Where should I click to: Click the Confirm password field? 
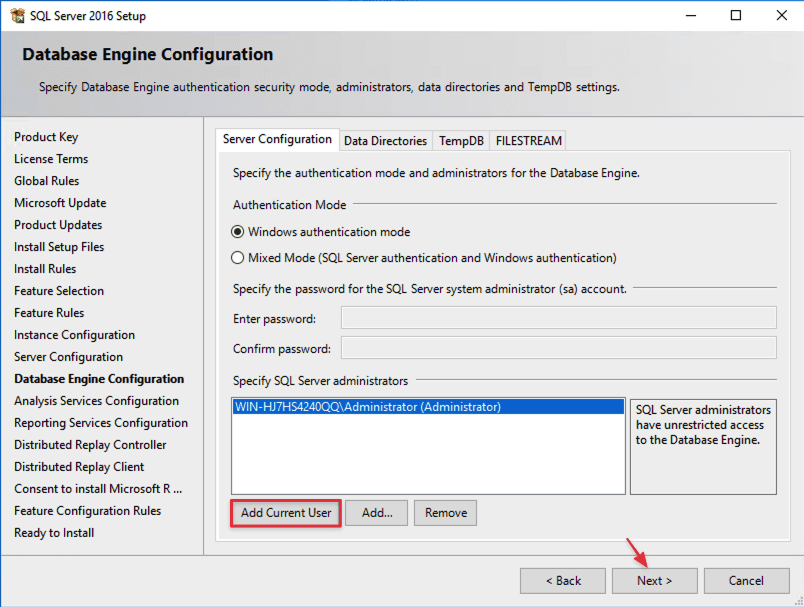tap(557, 348)
